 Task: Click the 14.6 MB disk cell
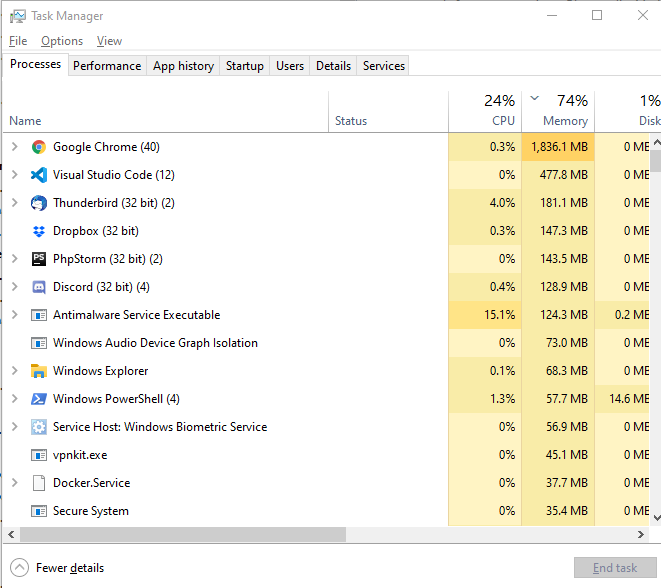(623, 399)
